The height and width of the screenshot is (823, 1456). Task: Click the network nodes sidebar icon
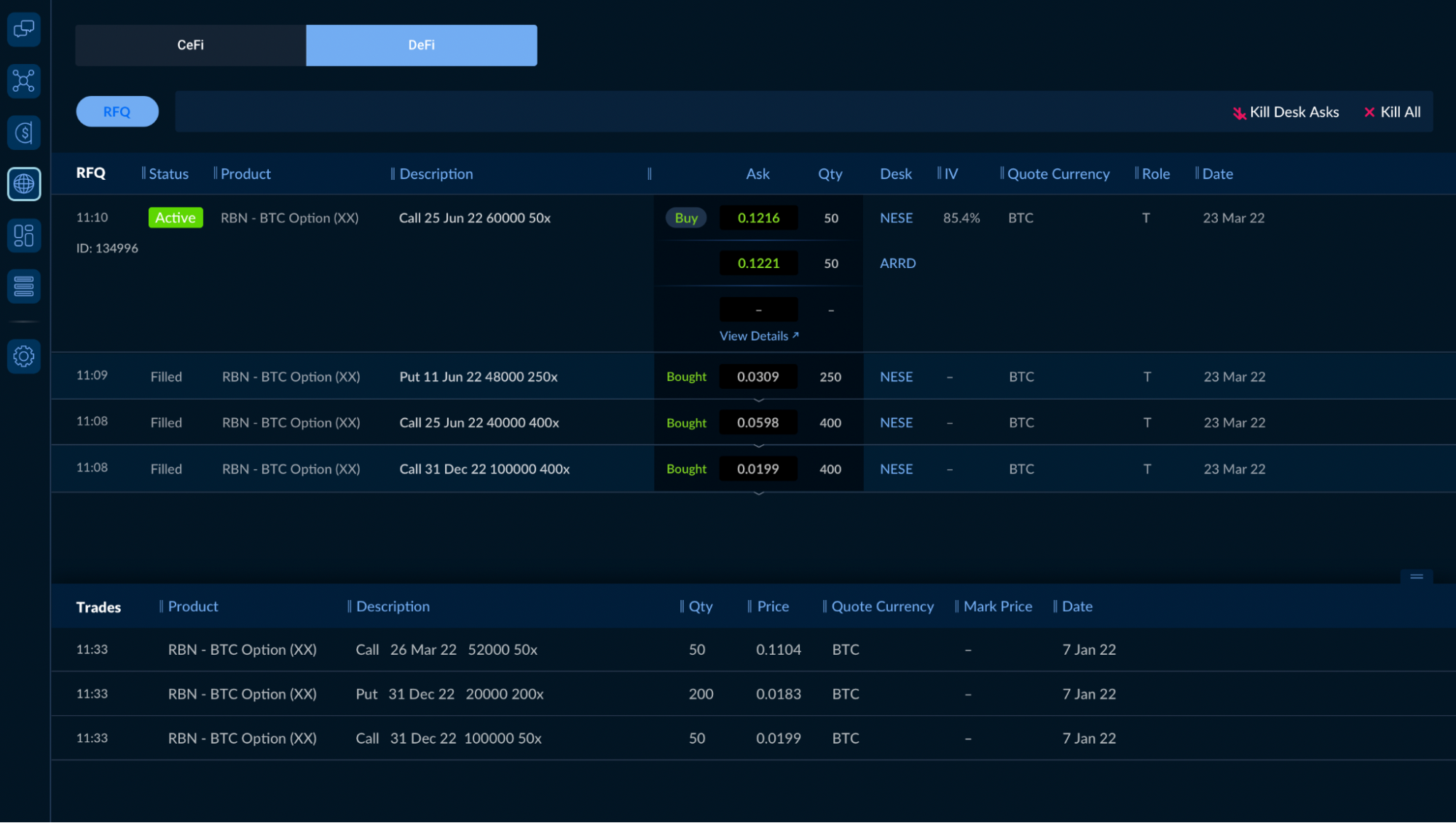[23, 81]
